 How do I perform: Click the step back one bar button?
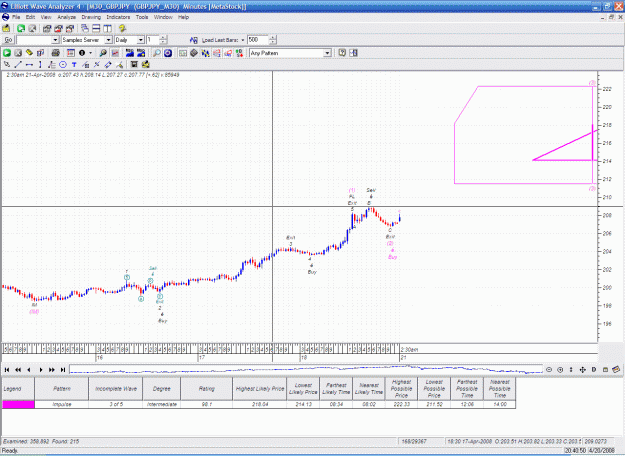pos(29,370)
